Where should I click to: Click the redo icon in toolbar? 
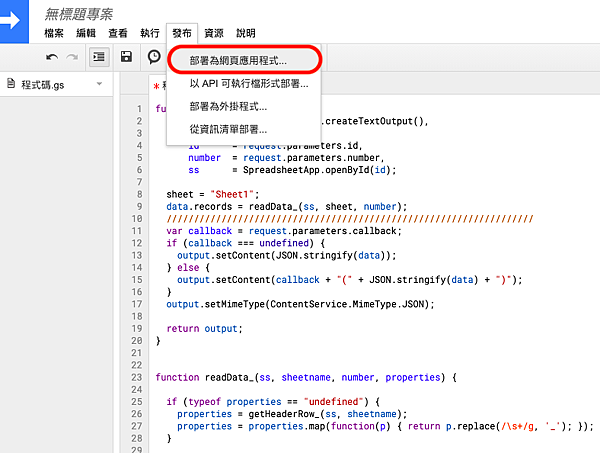[72, 57]
